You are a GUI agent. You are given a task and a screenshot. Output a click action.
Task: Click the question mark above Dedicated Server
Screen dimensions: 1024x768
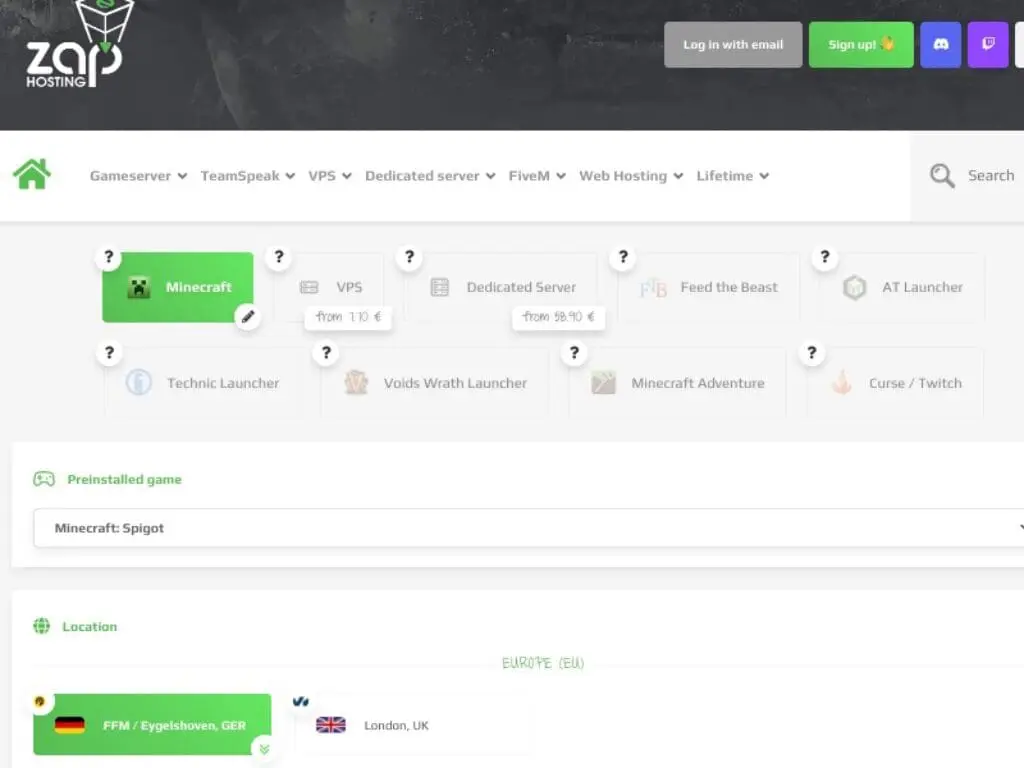[x=409, y=257]
